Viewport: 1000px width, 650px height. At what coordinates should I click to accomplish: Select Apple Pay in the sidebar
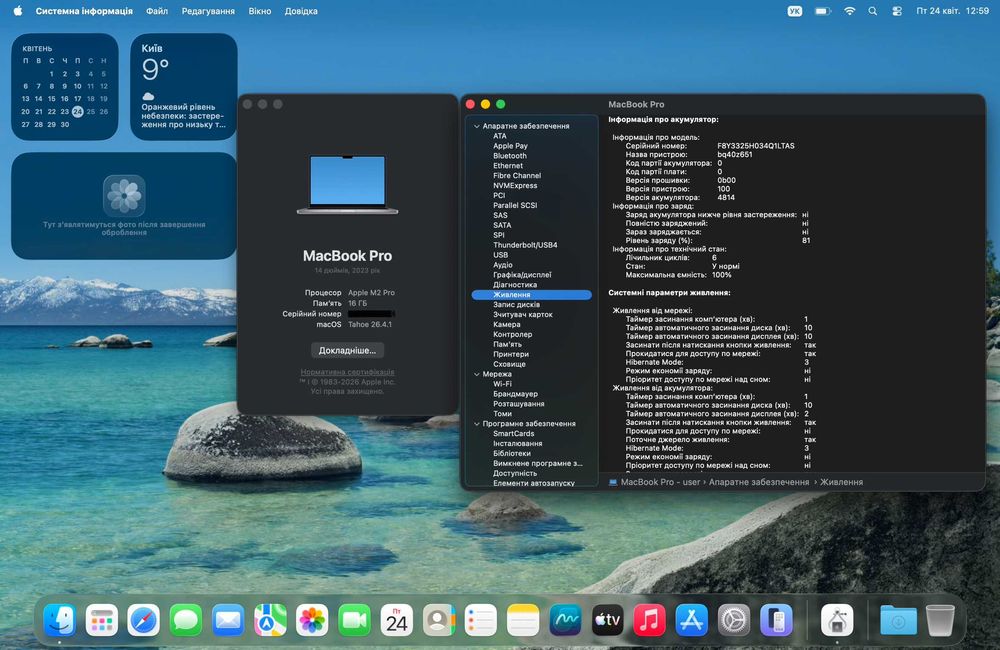click(510, 146)
